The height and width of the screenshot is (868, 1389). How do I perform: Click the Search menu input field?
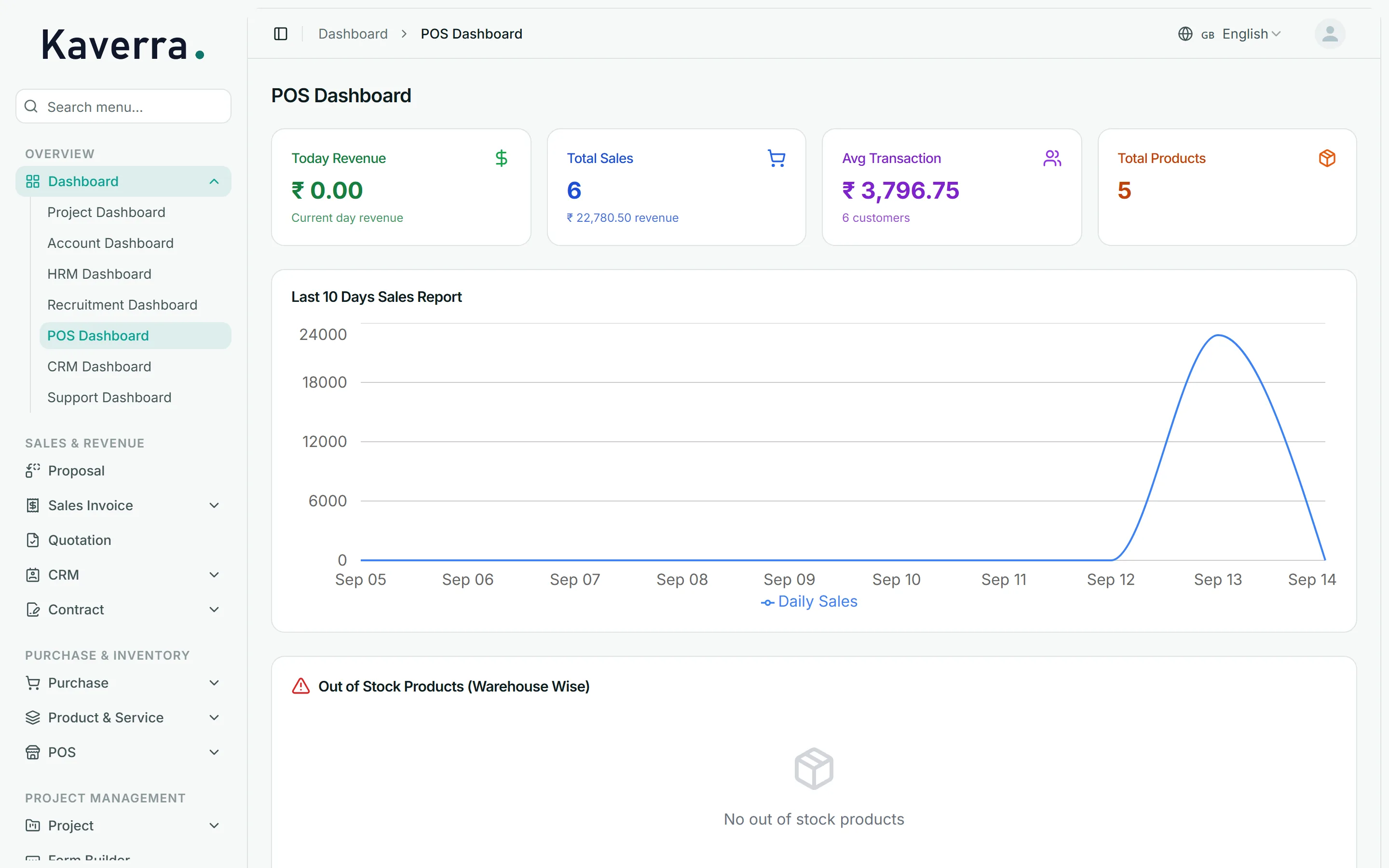(123, 107)
